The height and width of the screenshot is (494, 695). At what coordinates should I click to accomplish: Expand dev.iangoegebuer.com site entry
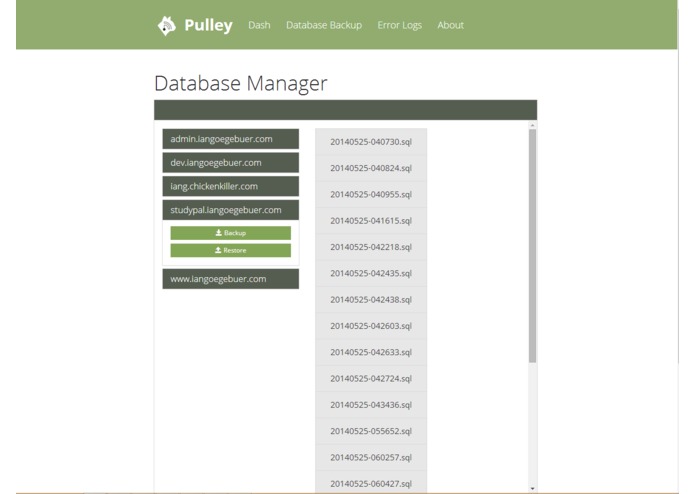pyautogui.click(x=230, y=163)
